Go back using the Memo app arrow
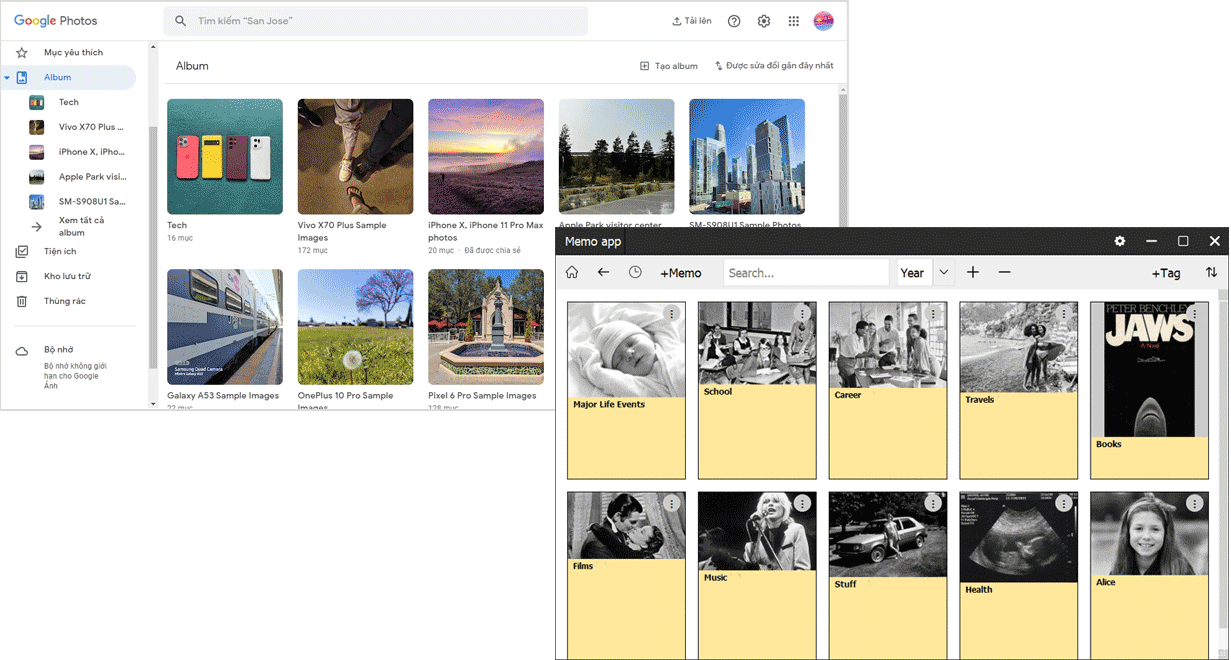This screenshot has height=660, width=1231. pos(603,273)
